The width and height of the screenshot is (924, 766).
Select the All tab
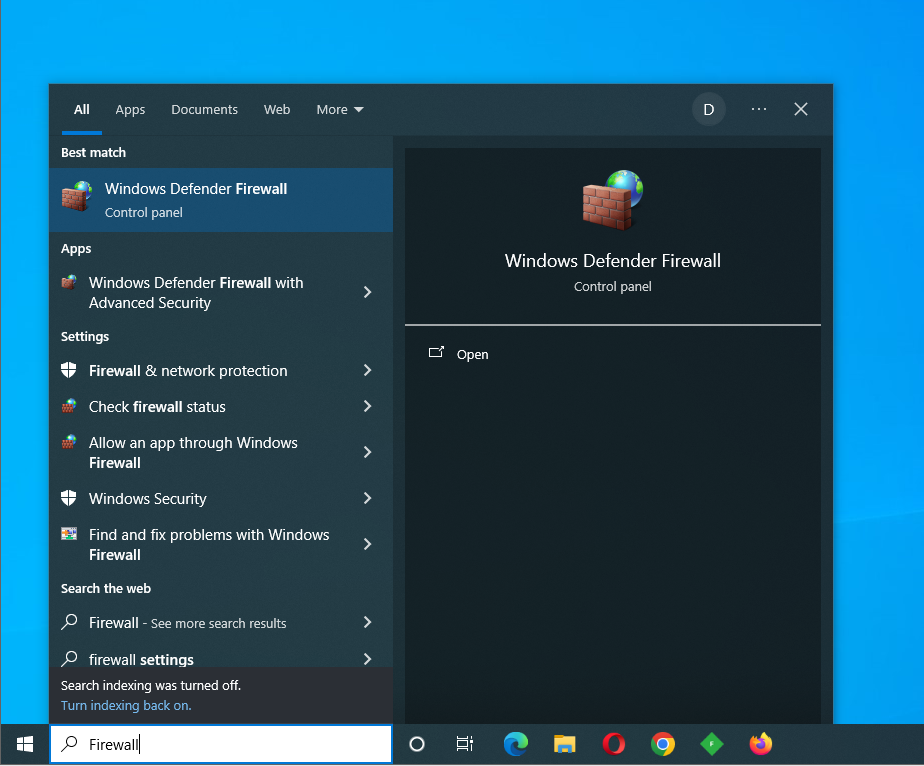tap(82, 110)
